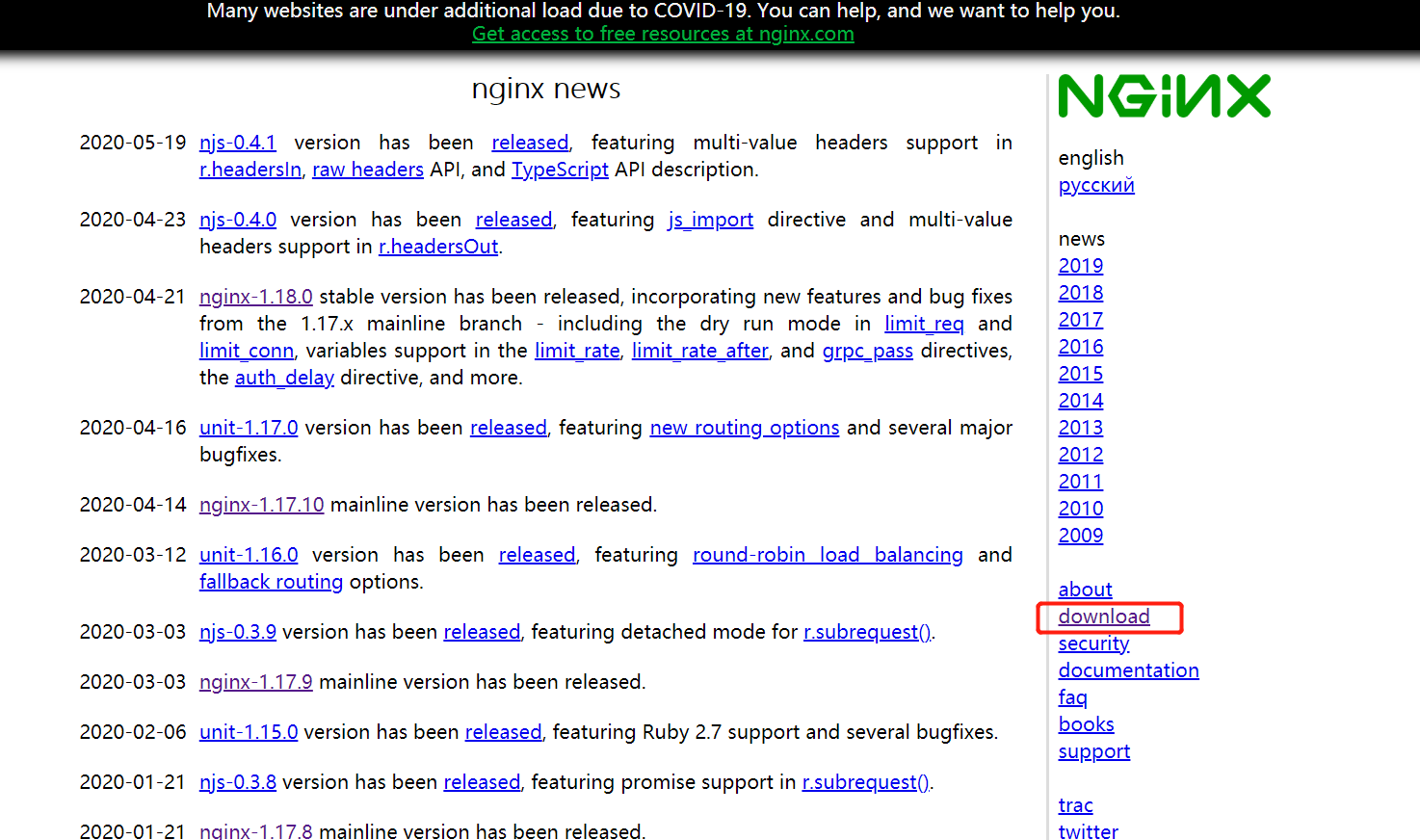Open the 2012 news archive
This screenshot has height=840, width=1420.
[x=1081, y=455]
